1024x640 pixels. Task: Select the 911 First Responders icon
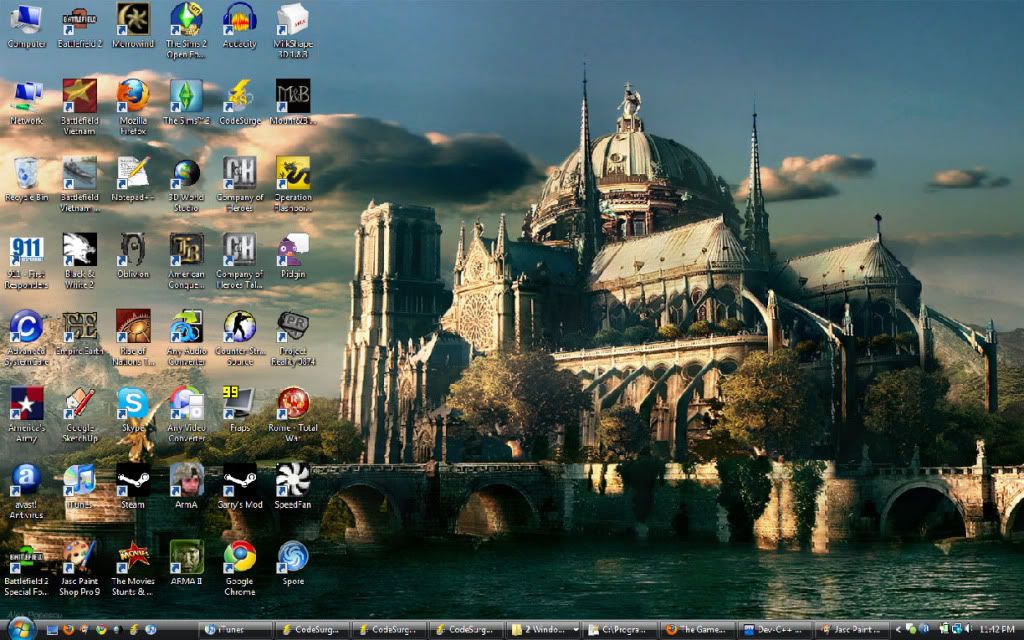point(26,261)
